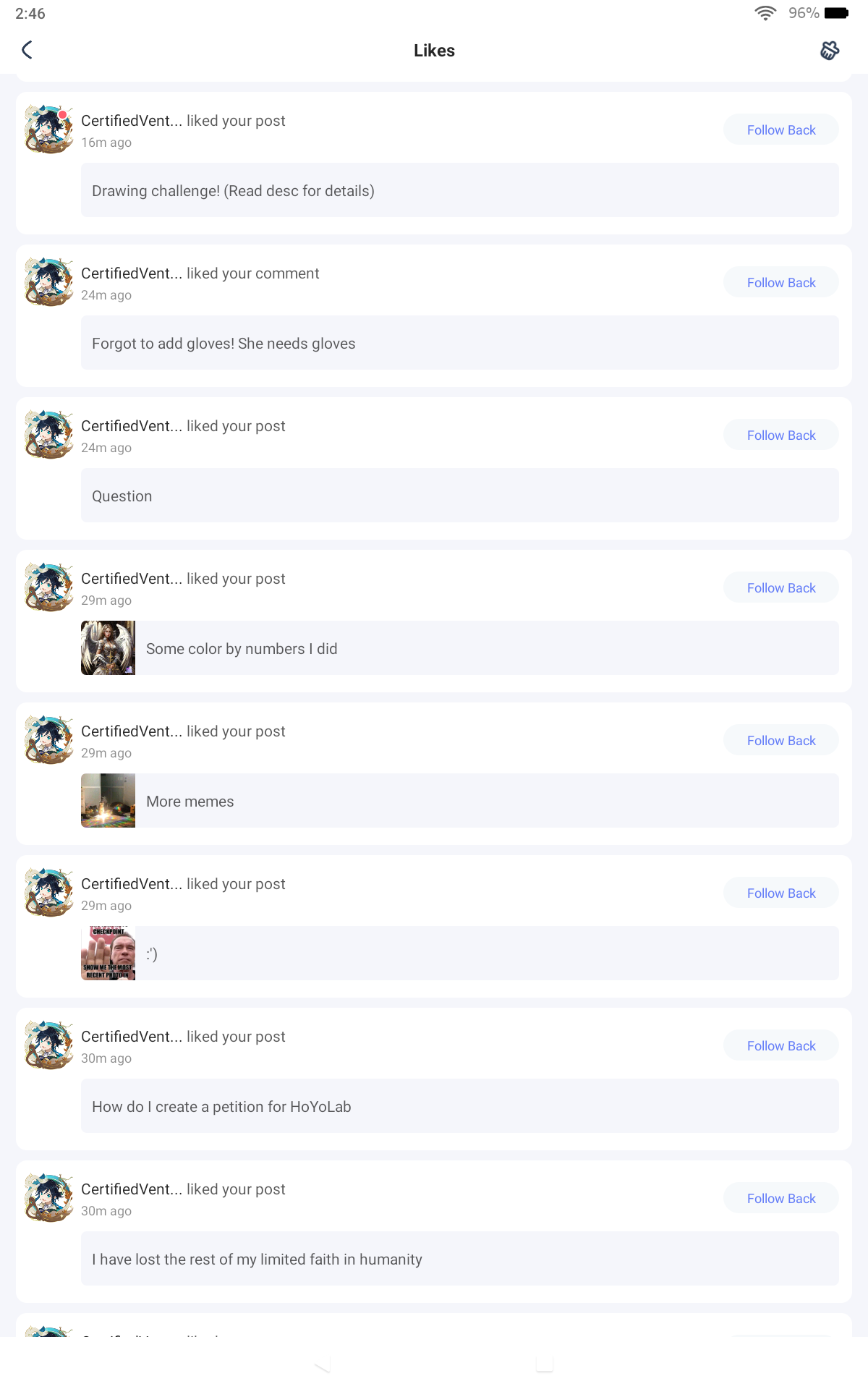Screen dimensions: 868x1389
Task: Follow Back beside color by numbers post
Action: coord(781,587)
